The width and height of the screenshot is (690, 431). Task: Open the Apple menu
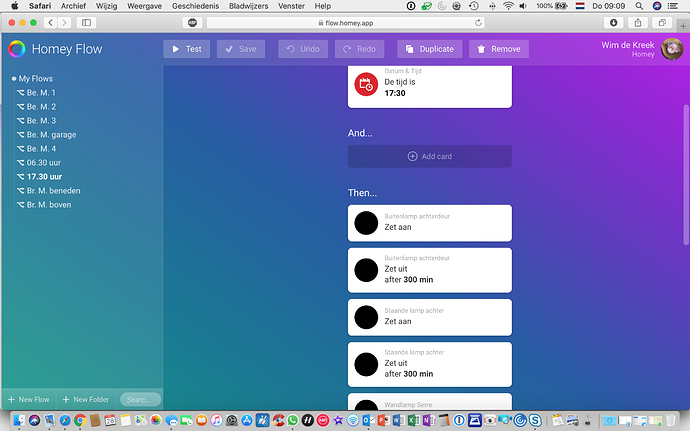click(x=15, y=6)
